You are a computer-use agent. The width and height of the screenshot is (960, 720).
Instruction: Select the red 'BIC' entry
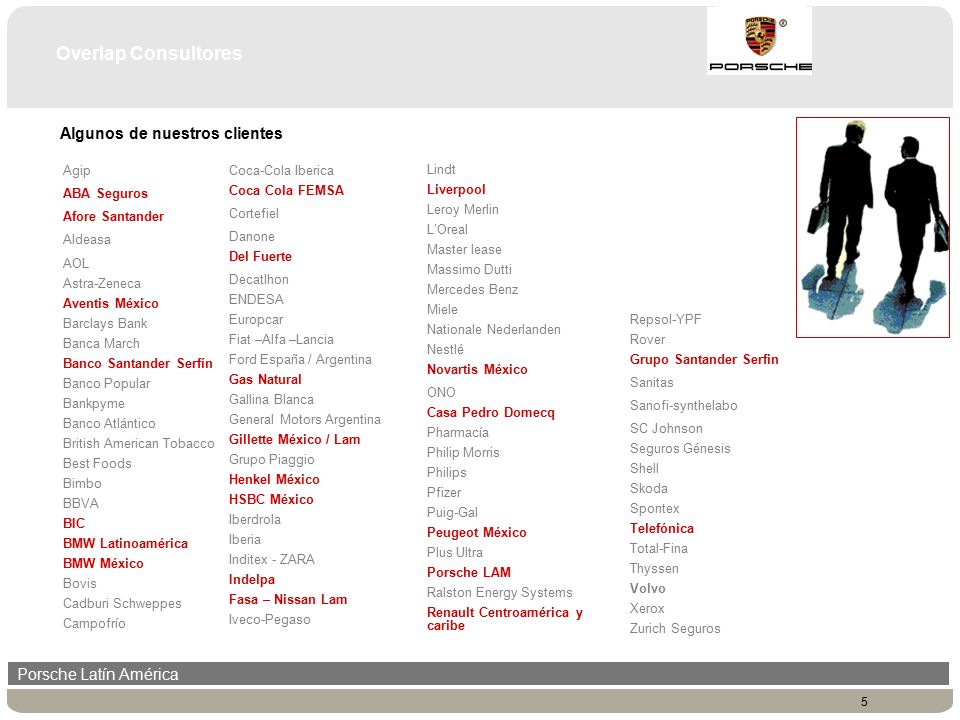(x=74, y=523)
